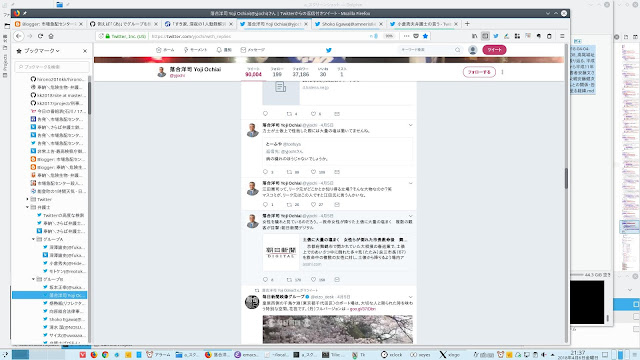640x360 pixels.
Task: Open dropdown chevron on Asahi tweet
Action: click(x=410, y=216)
